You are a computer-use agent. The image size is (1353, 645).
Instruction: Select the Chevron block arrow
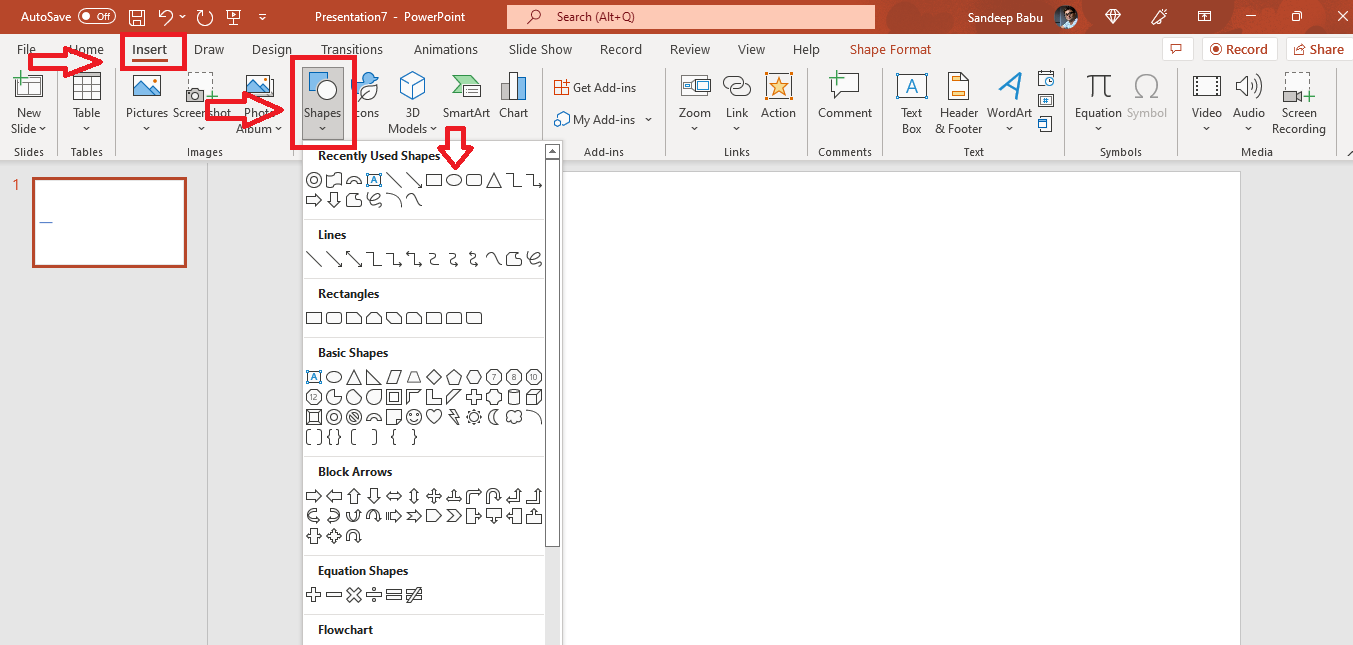[454, 516]
